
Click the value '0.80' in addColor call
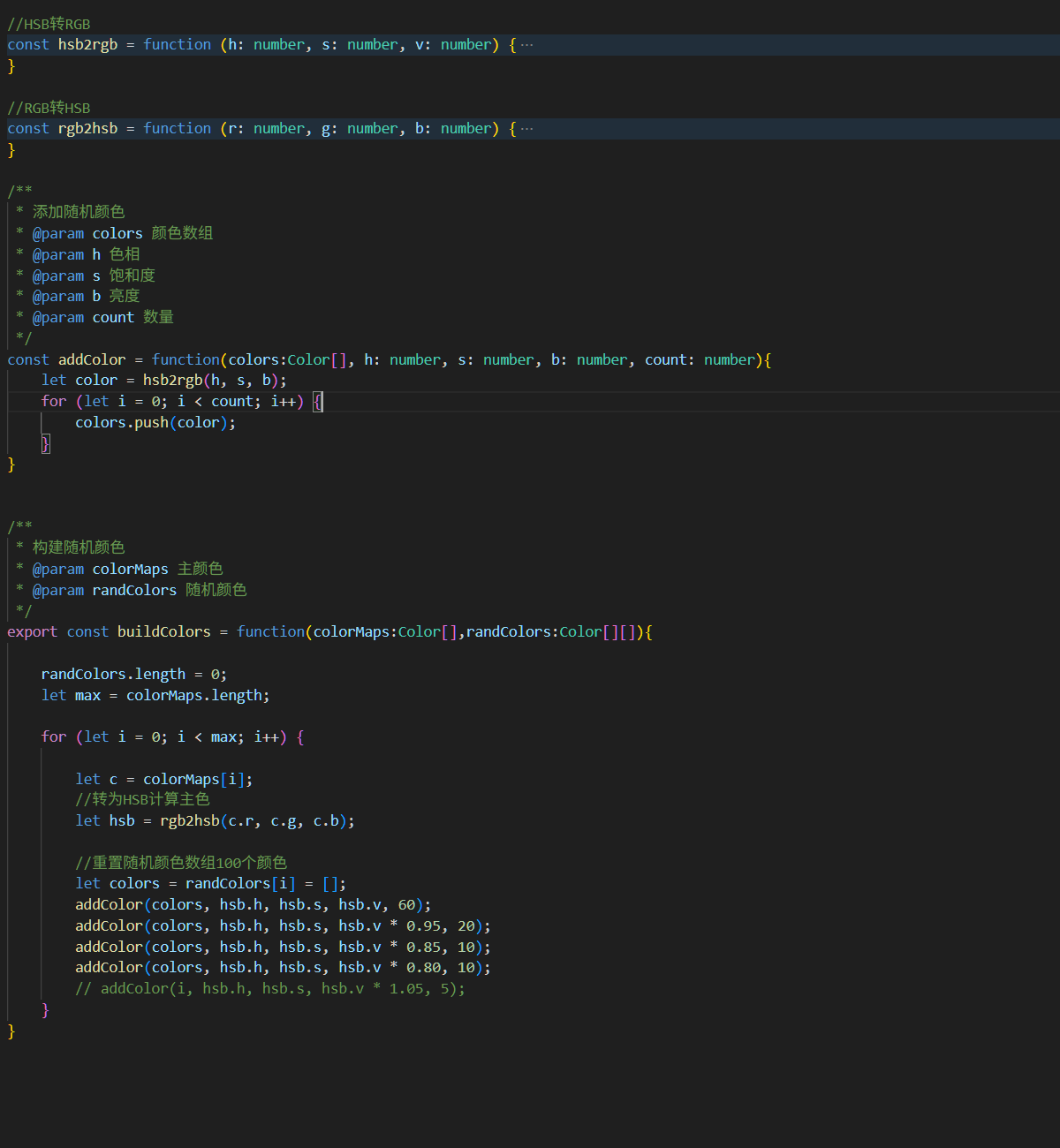pos(423,968)
